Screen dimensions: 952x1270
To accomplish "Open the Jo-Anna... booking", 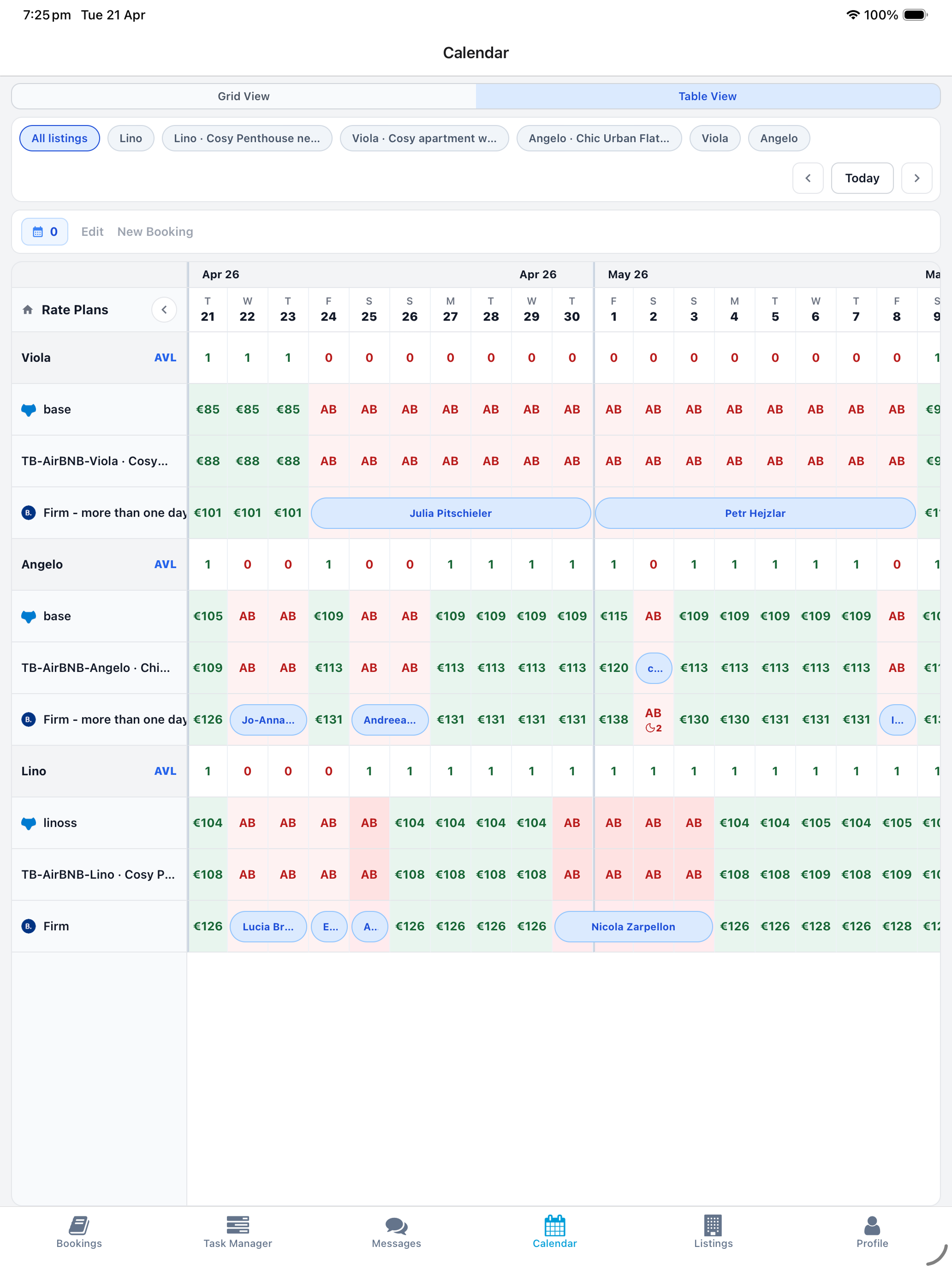I will tap(268, 720).
